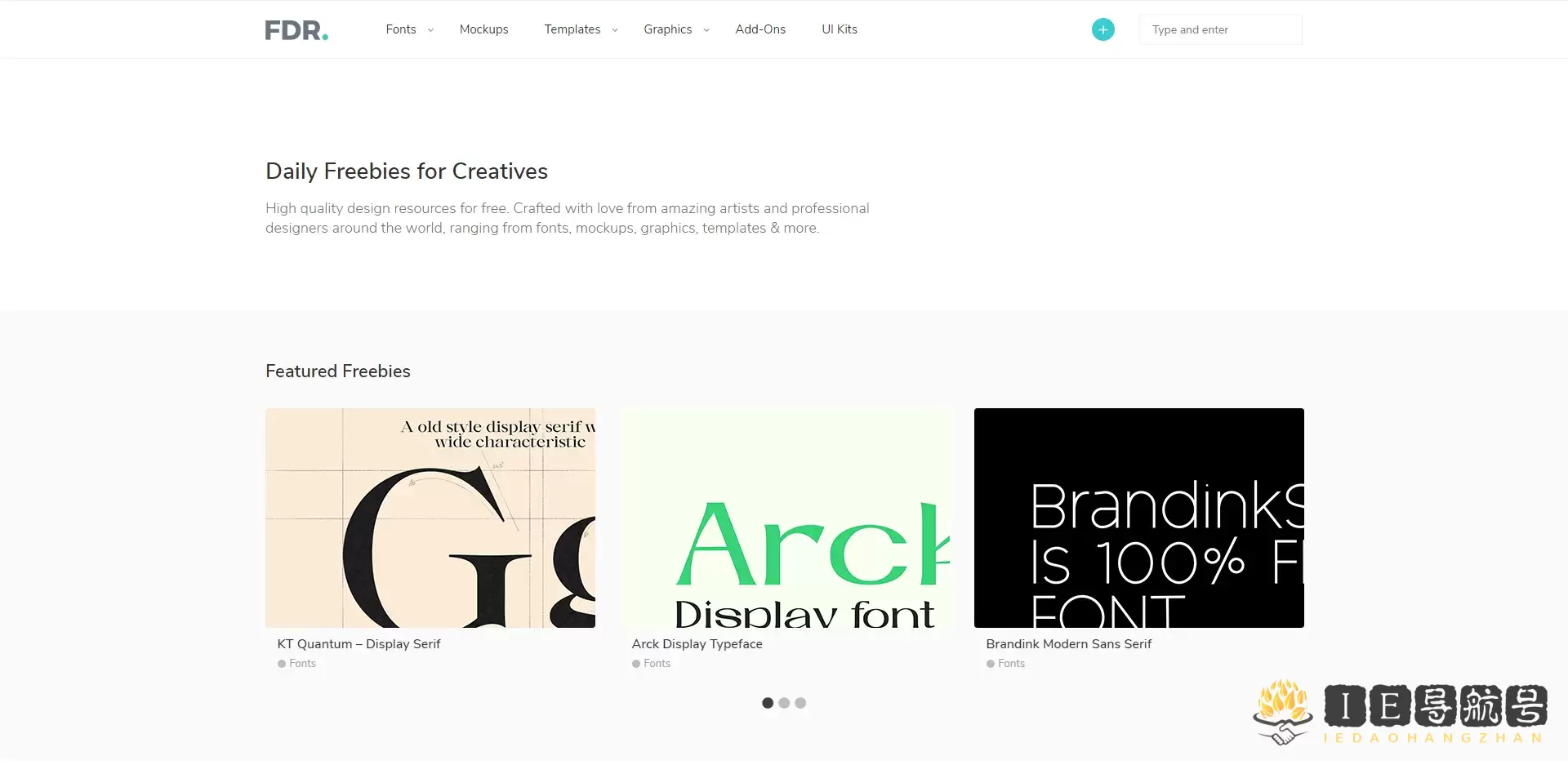This screenshot has width=1568, height=765.
Task: Visit the UI Kits section
Action: click(x=839, y=29)
